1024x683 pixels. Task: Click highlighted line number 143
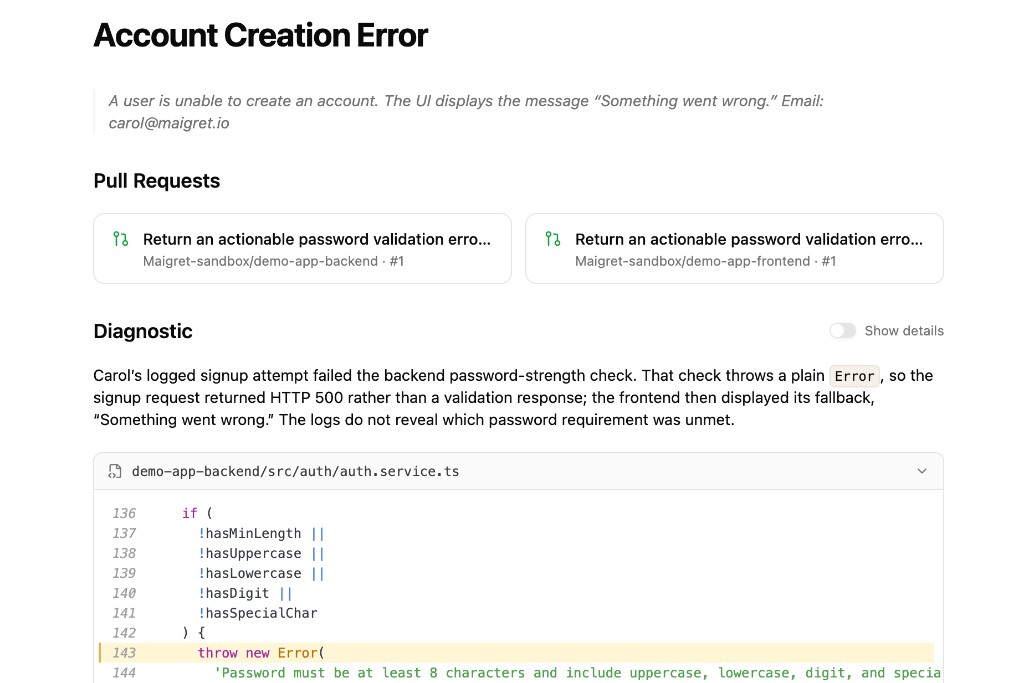[124, 653]
